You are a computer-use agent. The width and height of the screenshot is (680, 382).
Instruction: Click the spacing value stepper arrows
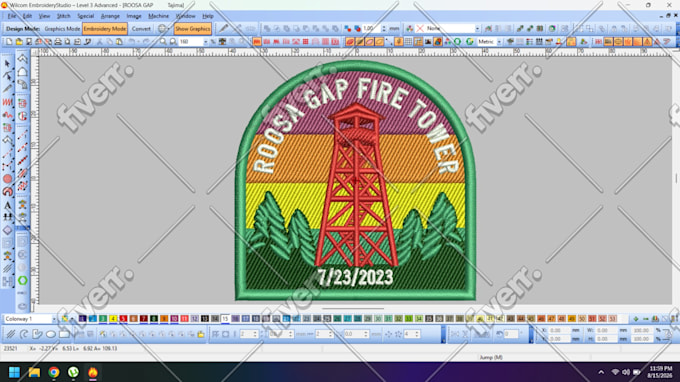click(x=383, y=29)
